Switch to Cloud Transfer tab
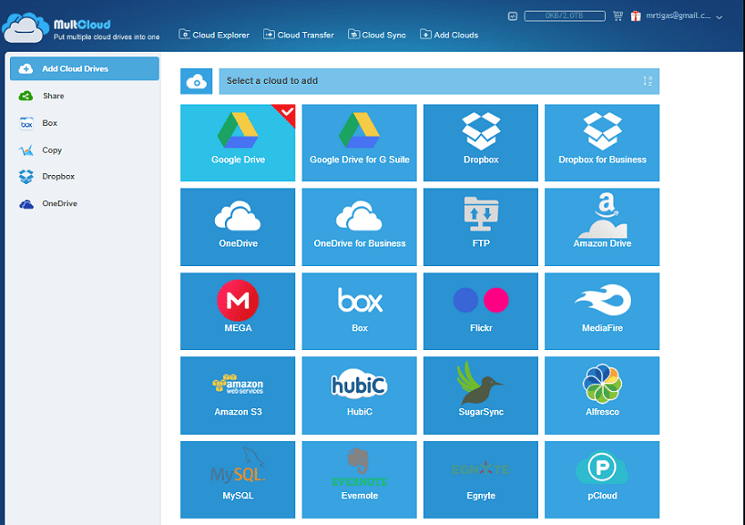 coord(298,35)
